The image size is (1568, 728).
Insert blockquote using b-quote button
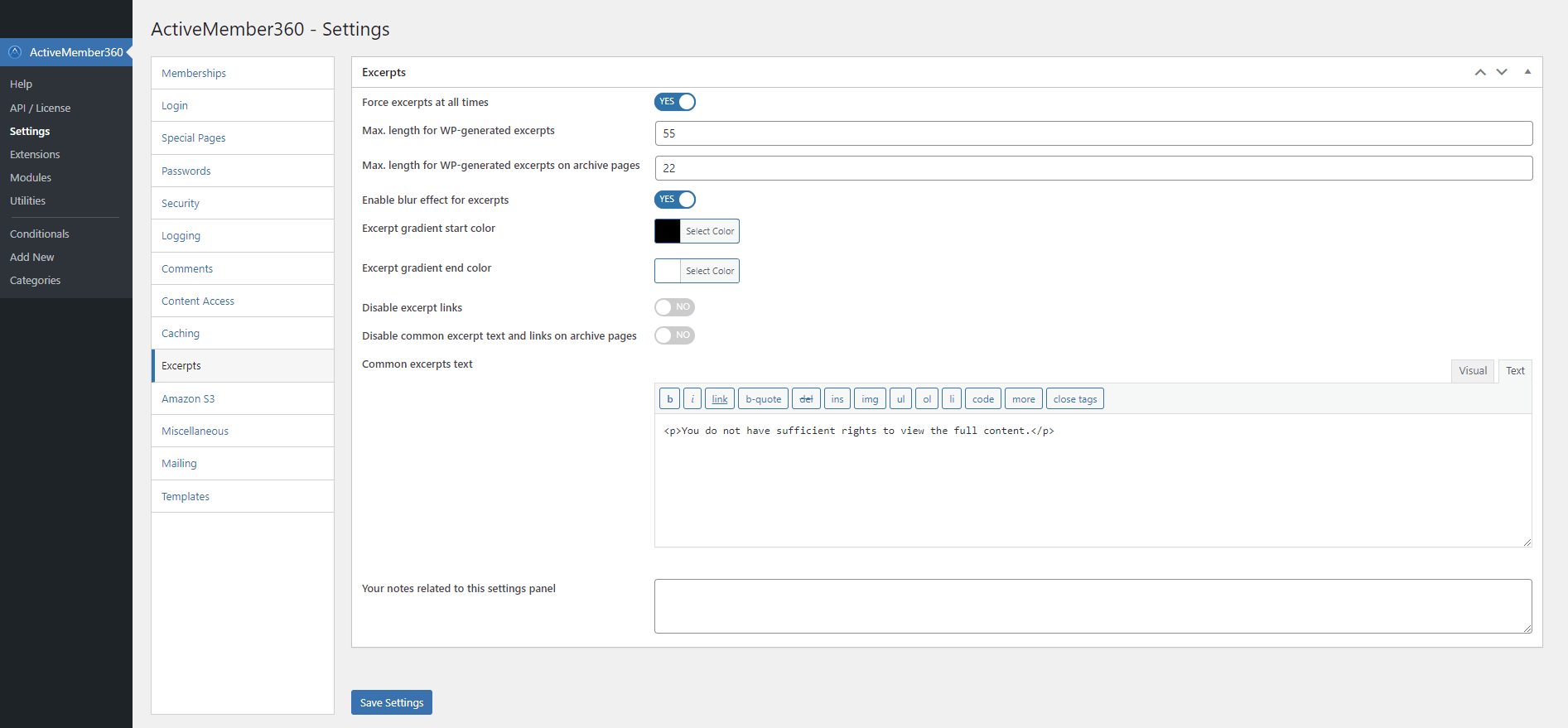coord(763,398)
